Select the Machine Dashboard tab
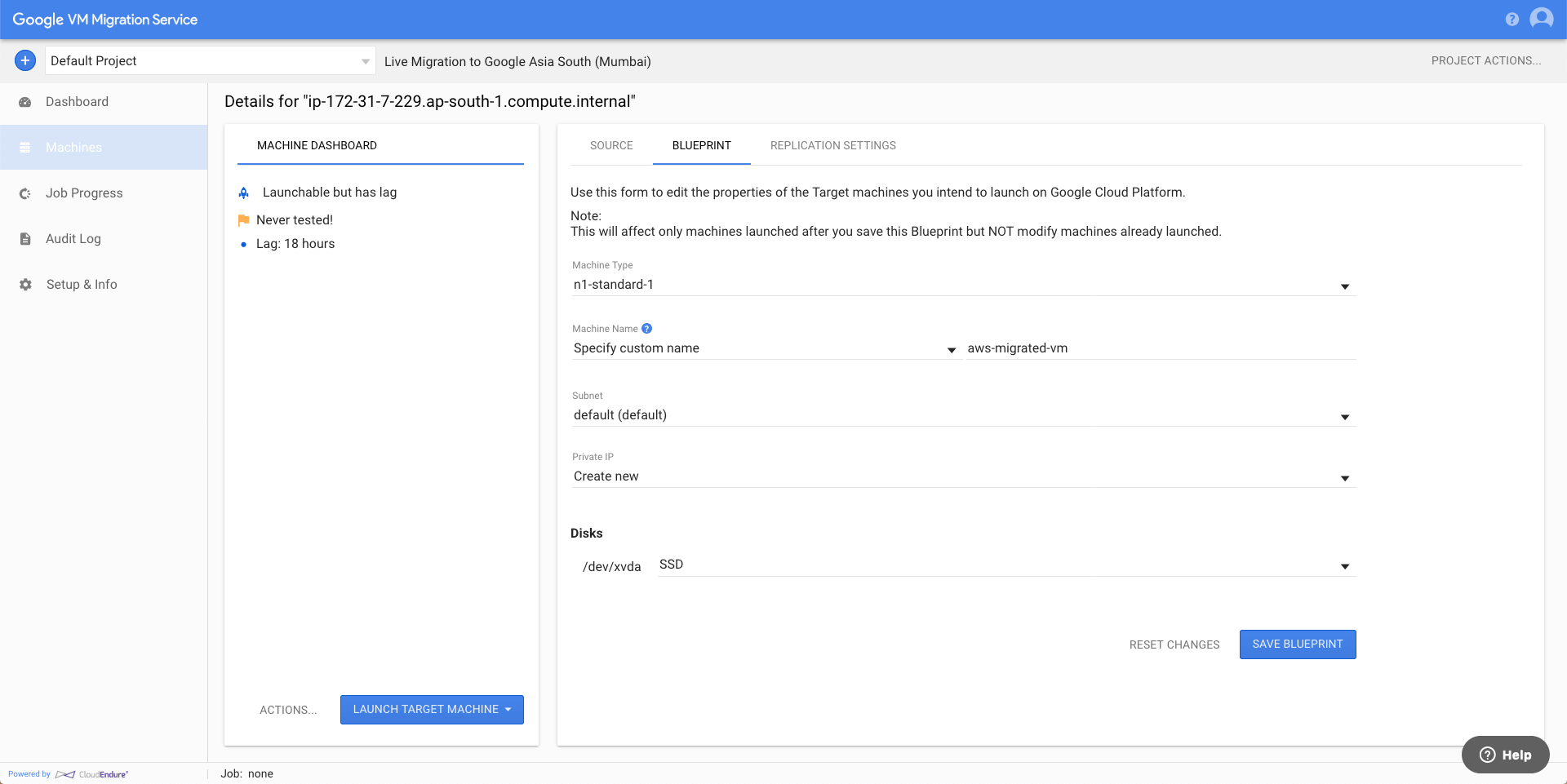 click(317, 145)
